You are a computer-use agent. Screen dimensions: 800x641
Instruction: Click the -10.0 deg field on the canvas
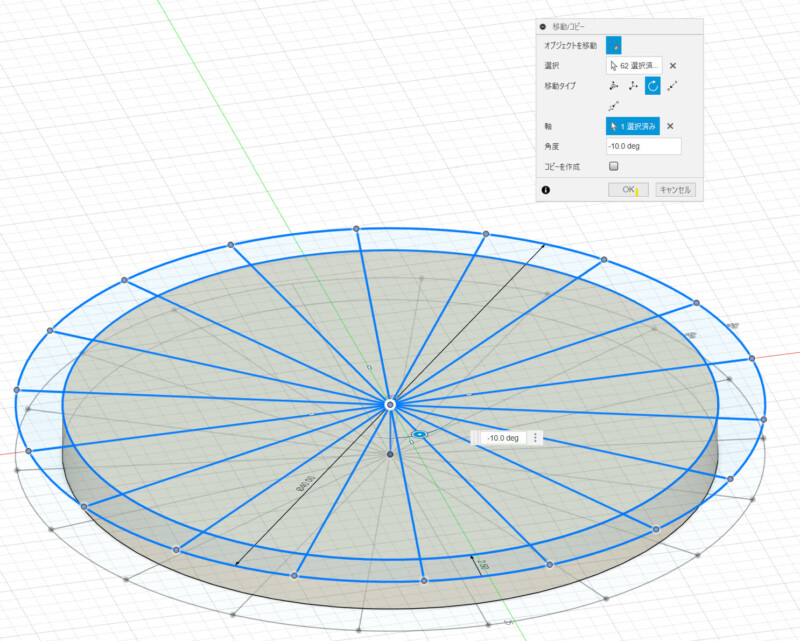tap(503, 438)
